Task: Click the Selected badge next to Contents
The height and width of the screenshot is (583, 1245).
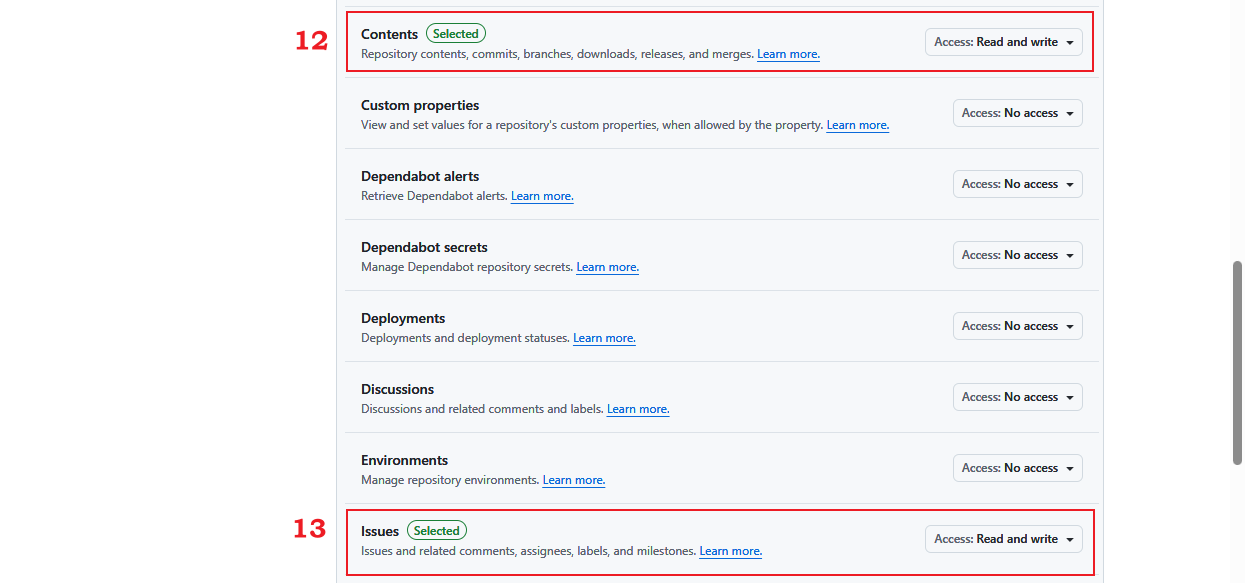Action: [x=455, y=34]
